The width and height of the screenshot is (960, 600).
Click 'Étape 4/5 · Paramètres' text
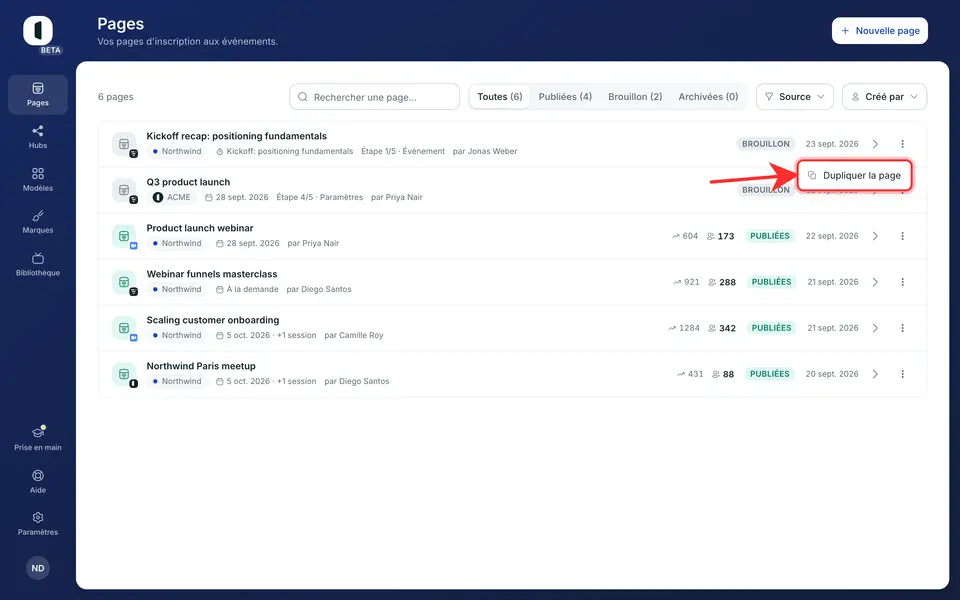(x=320, y=197)
